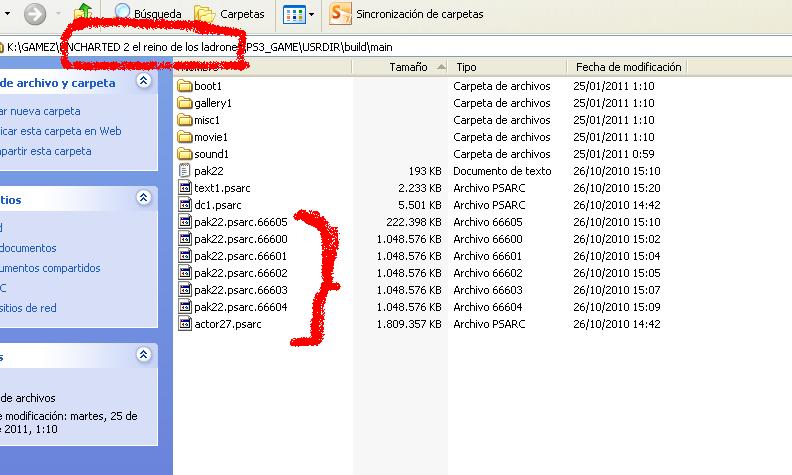Select the text1.psarc file icon

pos(185,188)
